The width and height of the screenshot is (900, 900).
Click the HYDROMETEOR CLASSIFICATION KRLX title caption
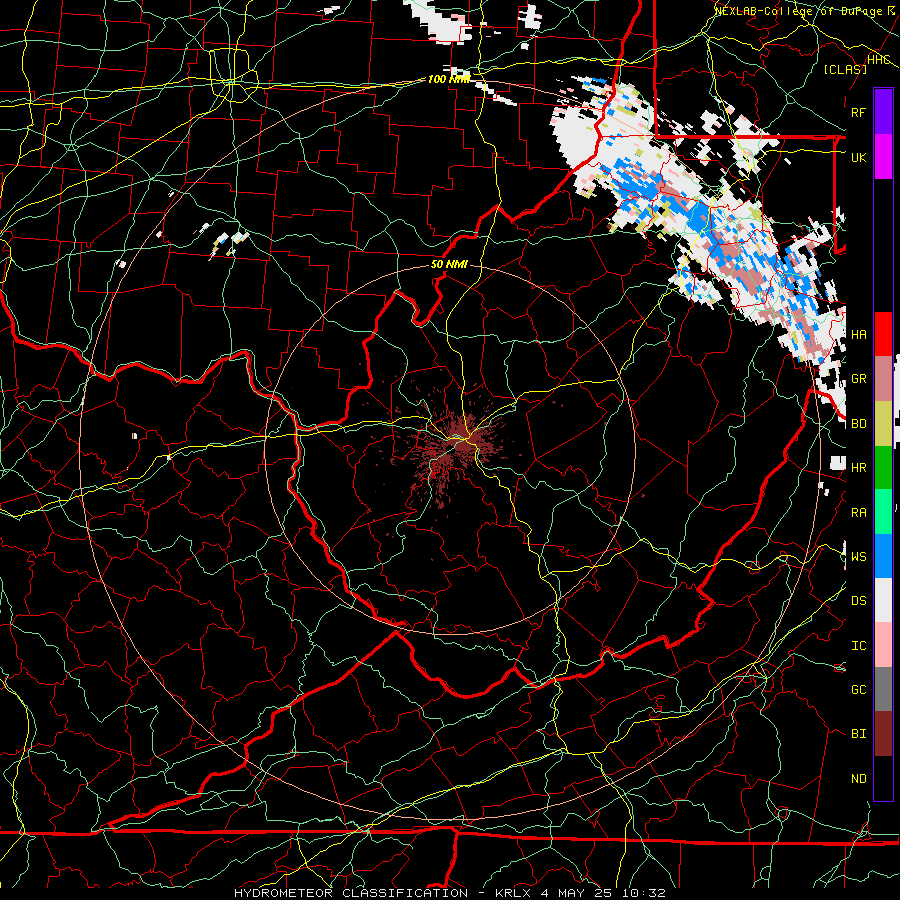[x=450, y=893]
